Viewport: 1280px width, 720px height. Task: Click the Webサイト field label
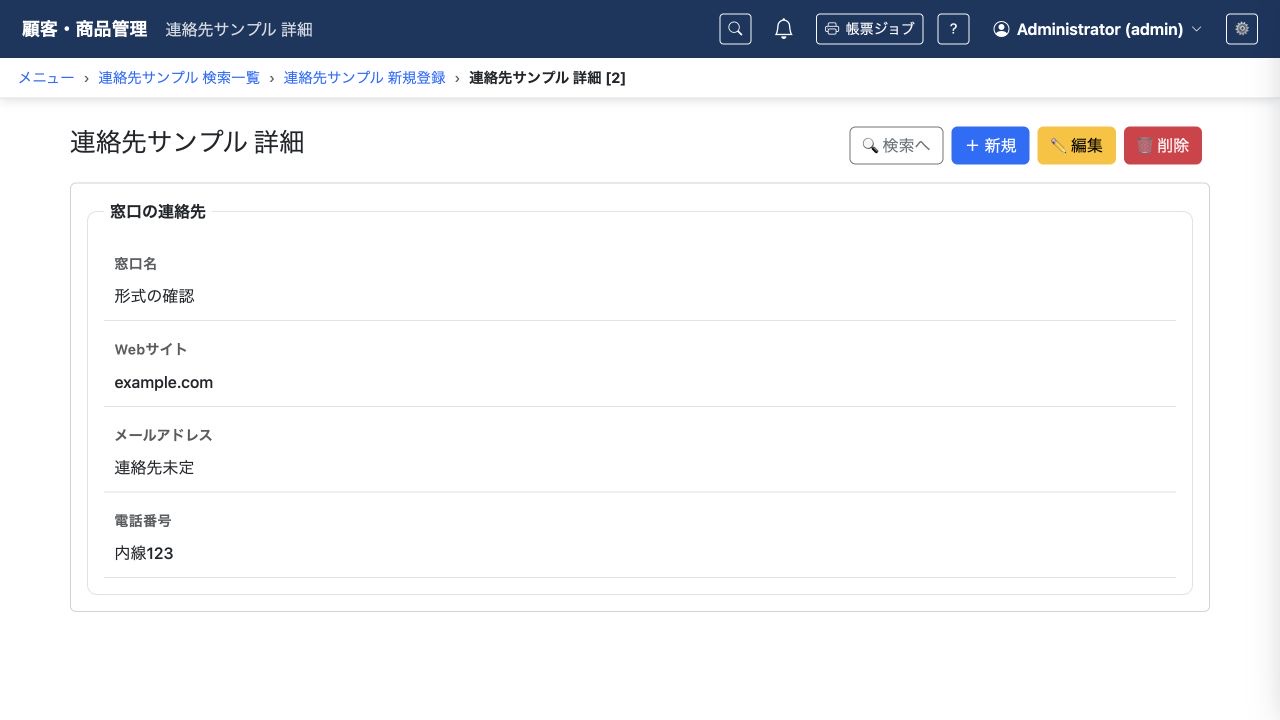pyautogui.click(x=151, y=349)
